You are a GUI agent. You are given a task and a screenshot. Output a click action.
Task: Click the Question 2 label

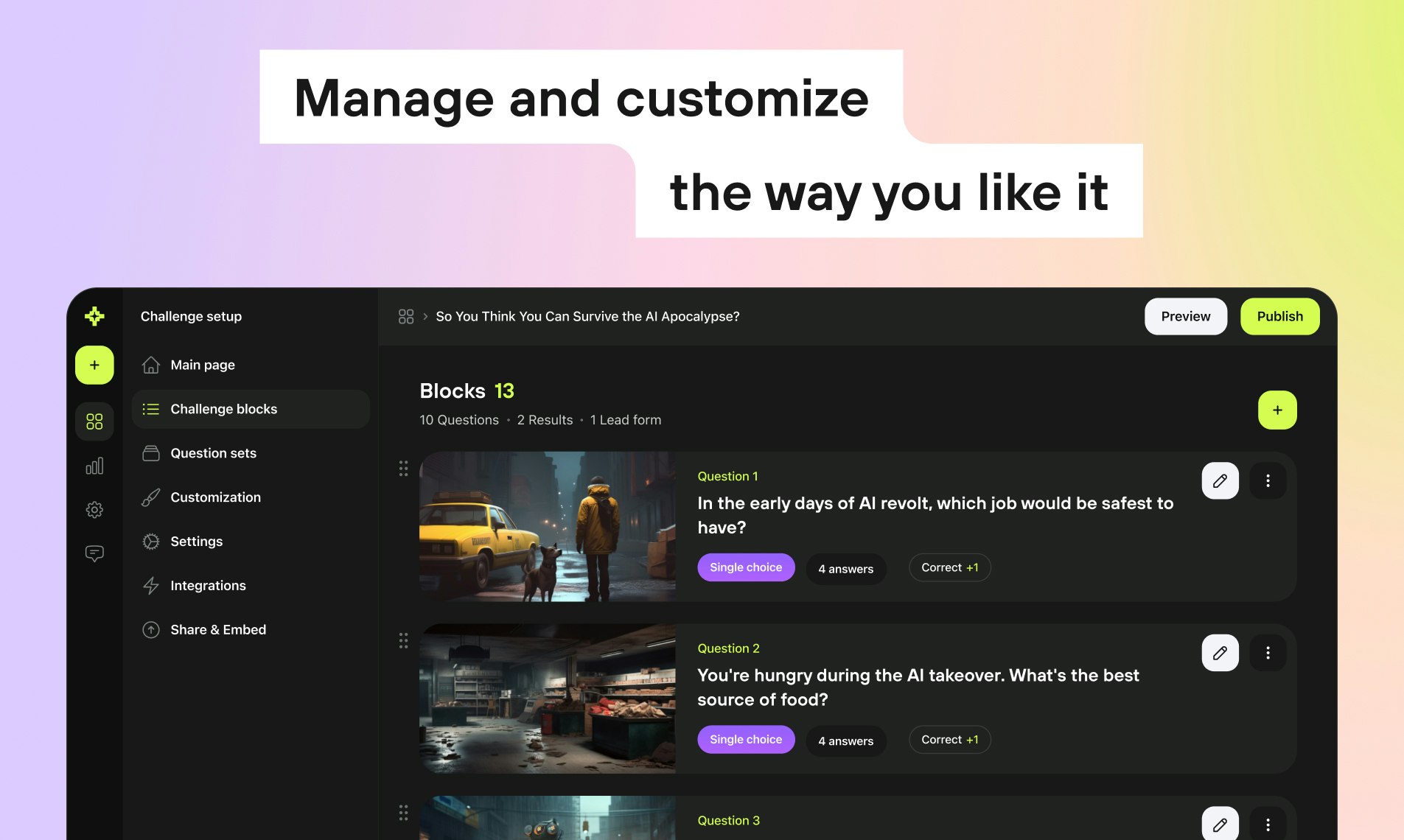728,648
